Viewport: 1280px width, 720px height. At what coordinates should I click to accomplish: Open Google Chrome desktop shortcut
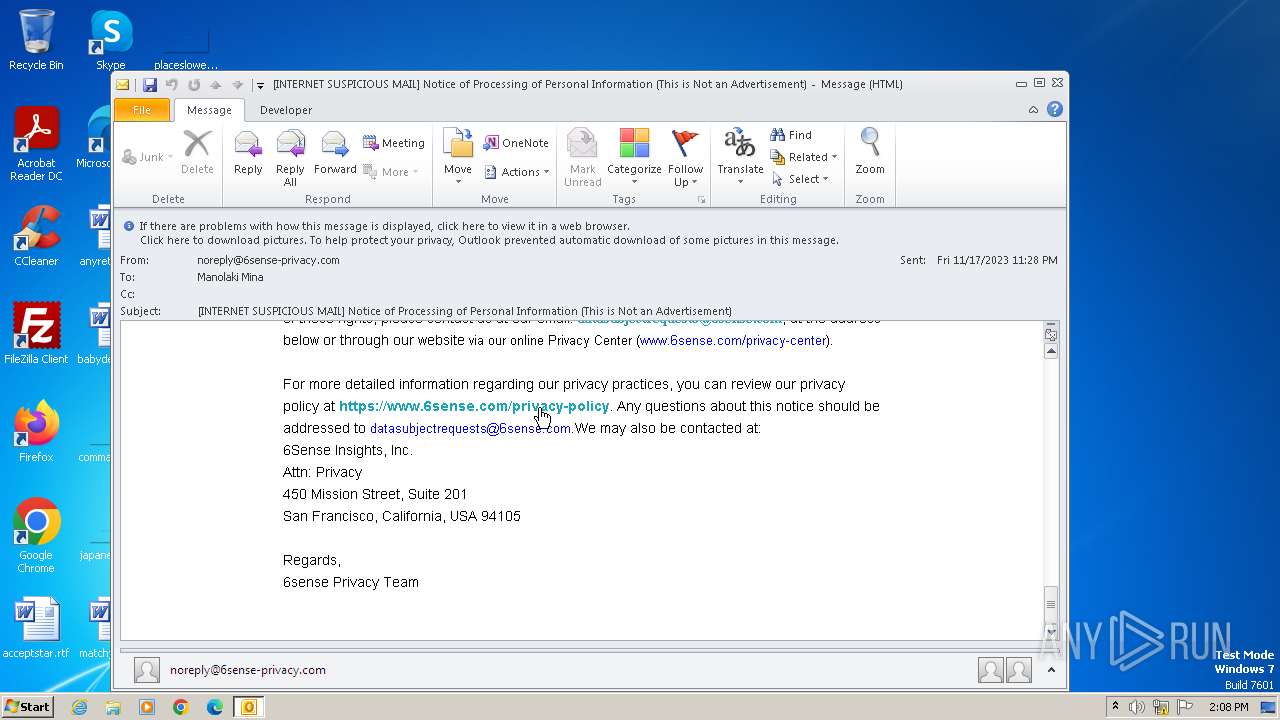[x=36, y=536]
